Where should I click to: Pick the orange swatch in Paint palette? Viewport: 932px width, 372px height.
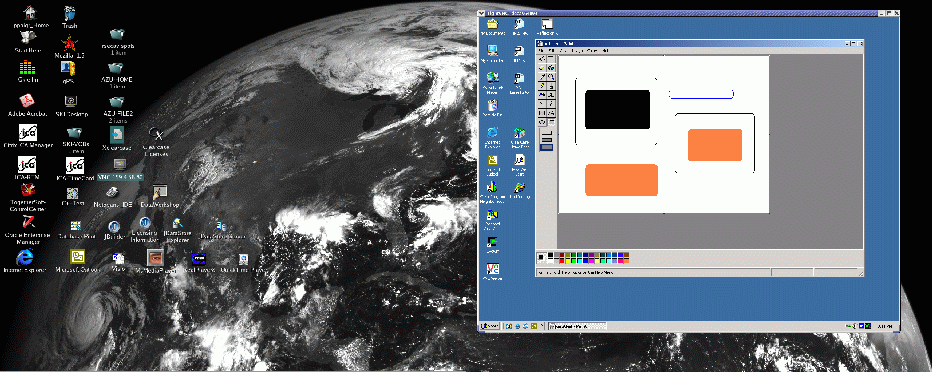626,261
